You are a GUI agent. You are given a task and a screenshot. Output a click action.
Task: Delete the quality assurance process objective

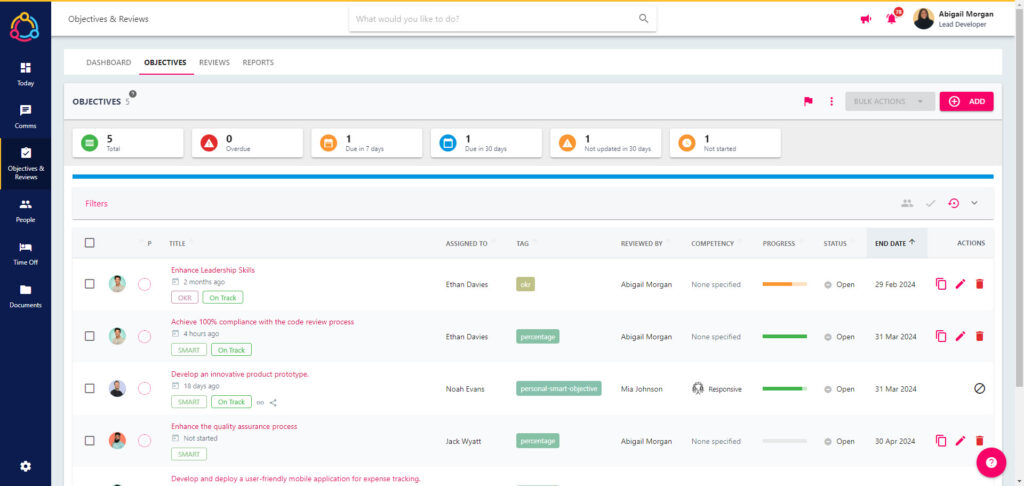tap(979, 441)
